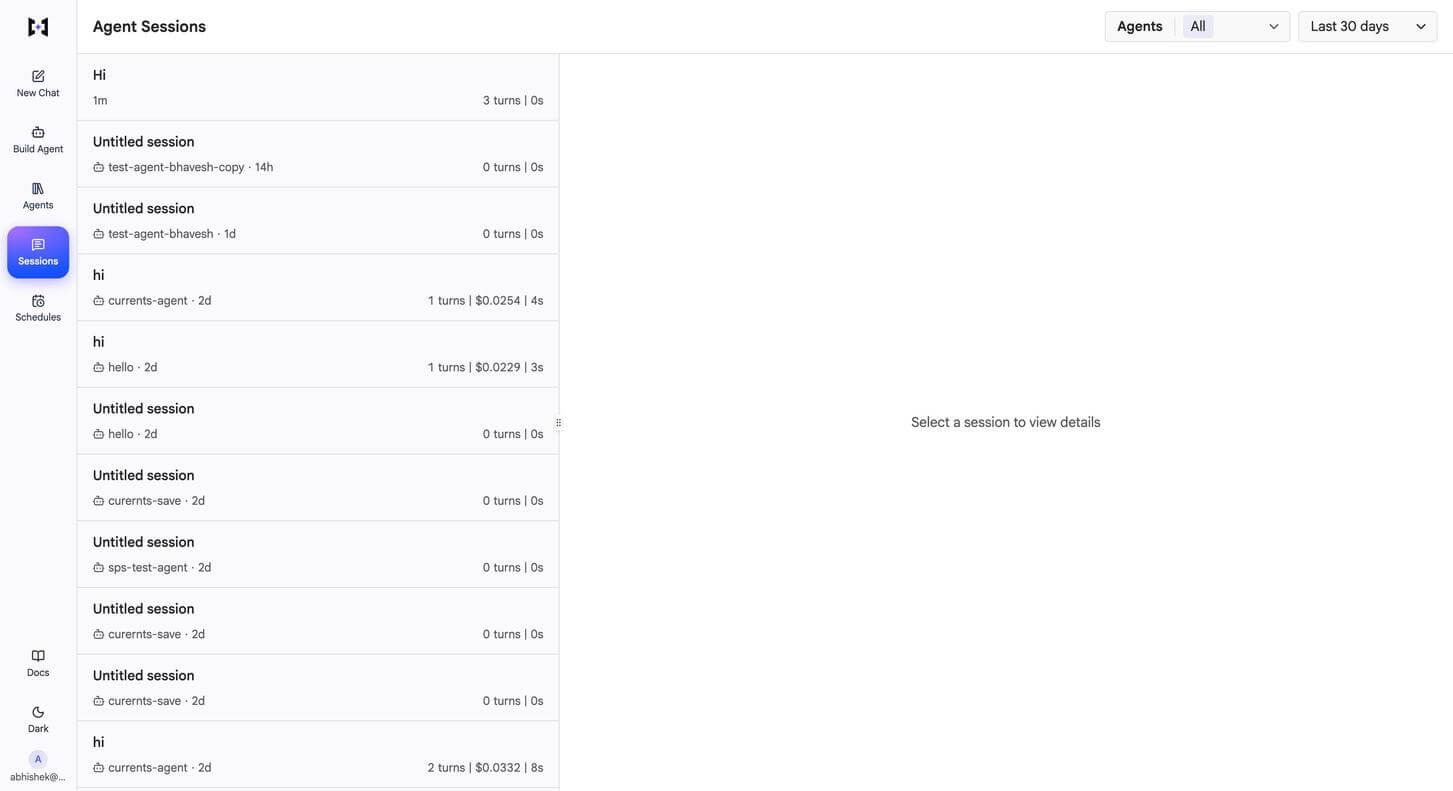The image size is (1453, 791).
Task: Click robot icon beside test-agent-bhavesh-copy
Action: click(x=98, y=168)
